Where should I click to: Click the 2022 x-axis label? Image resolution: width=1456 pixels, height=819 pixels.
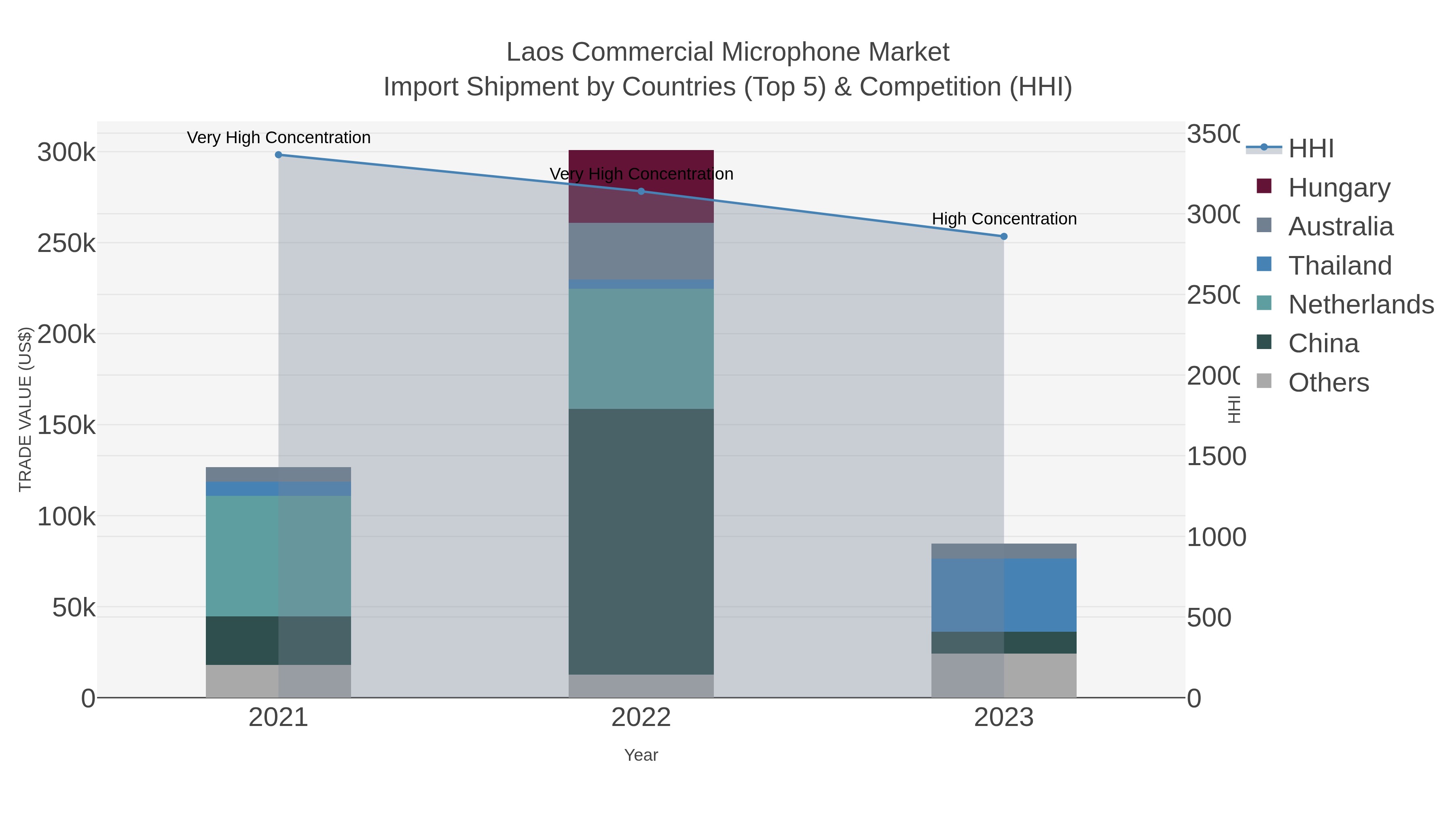(x=641, y=718)
